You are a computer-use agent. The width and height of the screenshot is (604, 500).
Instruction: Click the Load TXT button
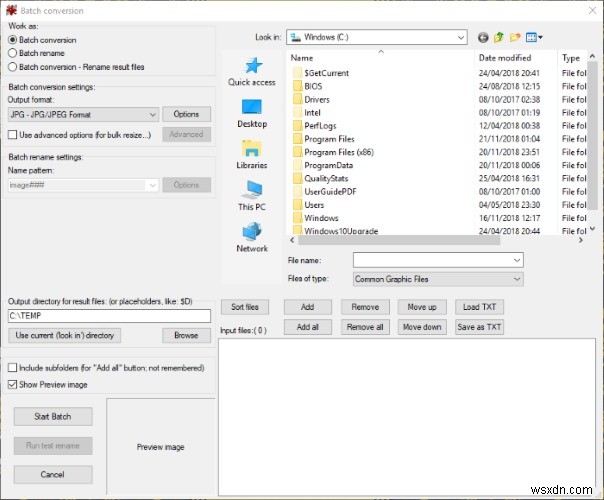(480, 307)
